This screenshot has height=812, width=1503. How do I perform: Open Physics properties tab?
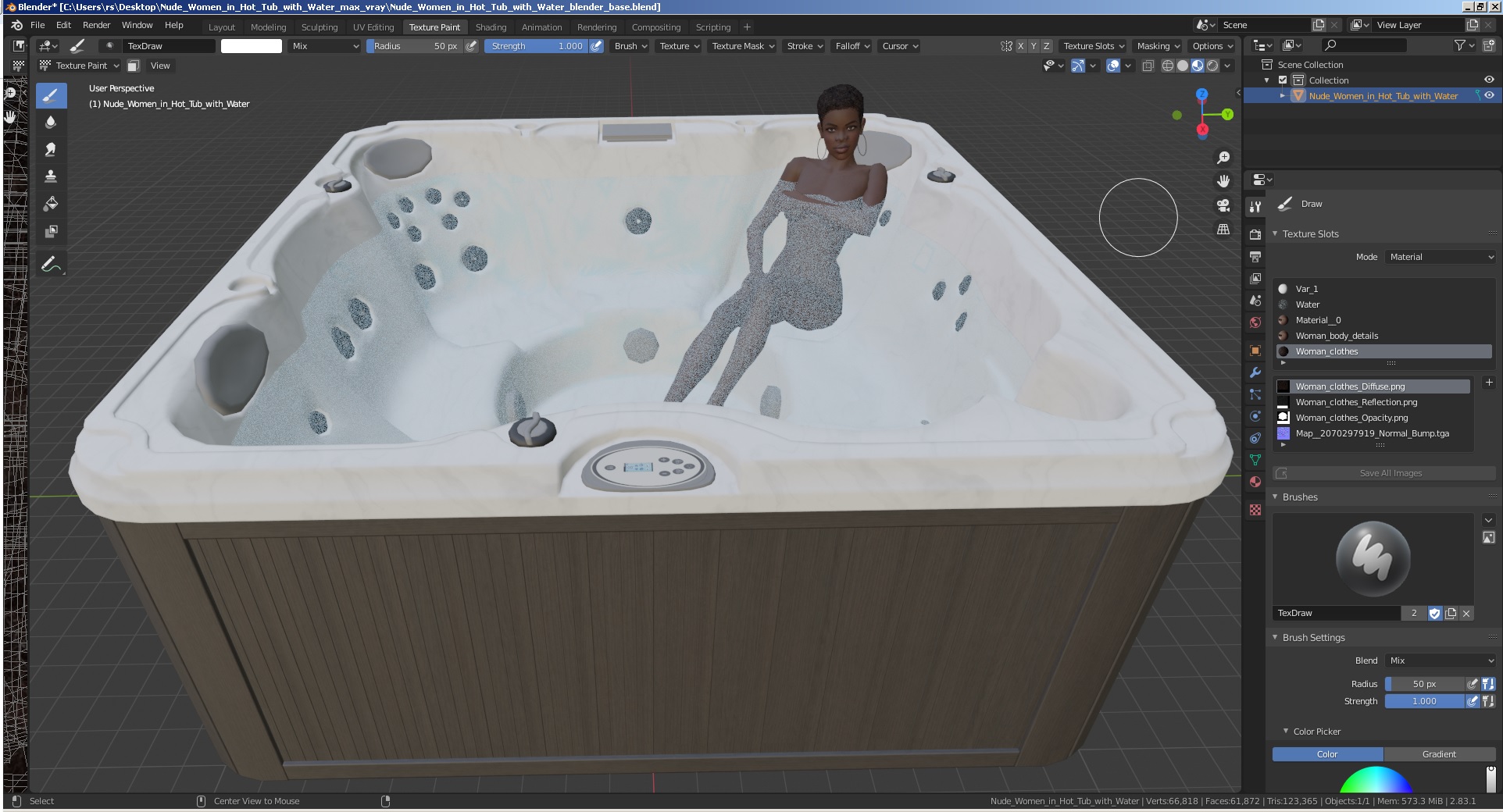coord(1255,416)
